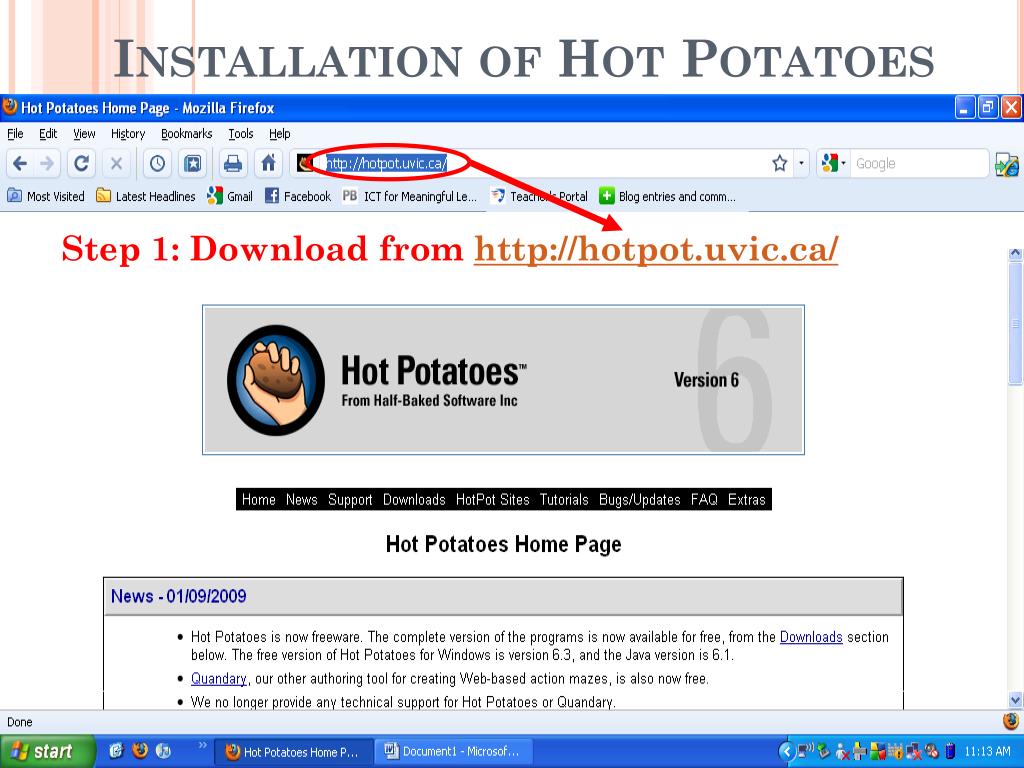Open ICT for Meaningful Le... bookmark

tap(410, 196)
